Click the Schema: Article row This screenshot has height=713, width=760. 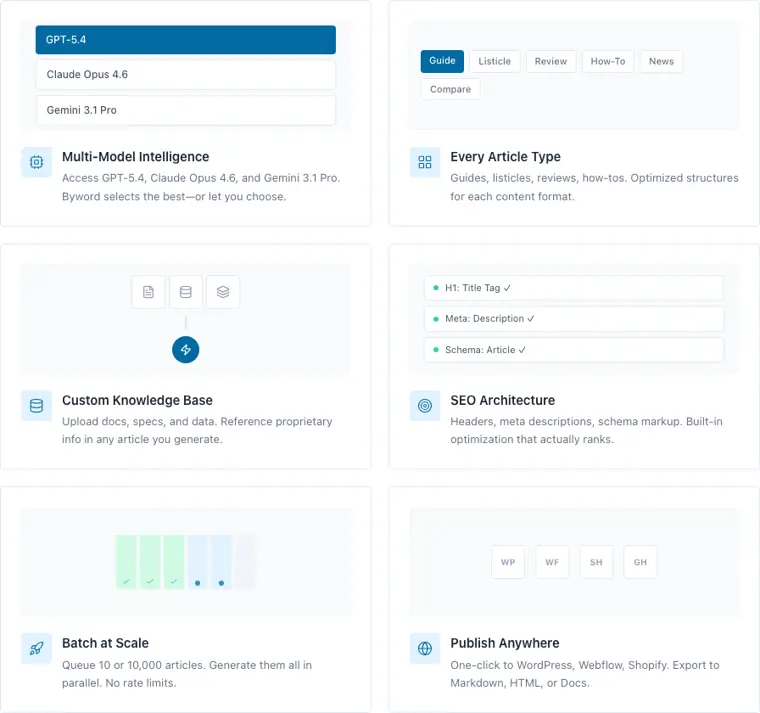tap(574, 350)
